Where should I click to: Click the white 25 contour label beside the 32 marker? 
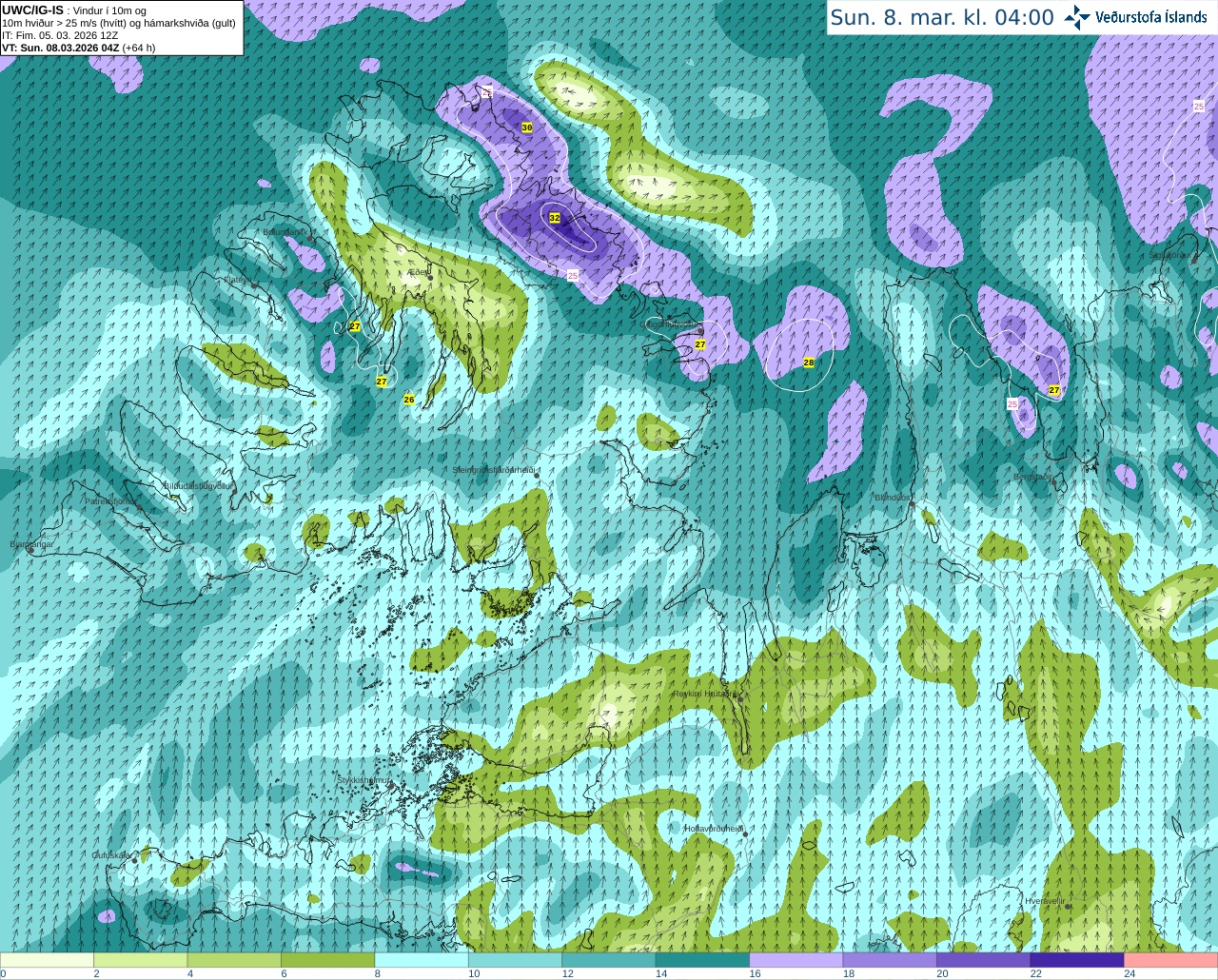573,275
